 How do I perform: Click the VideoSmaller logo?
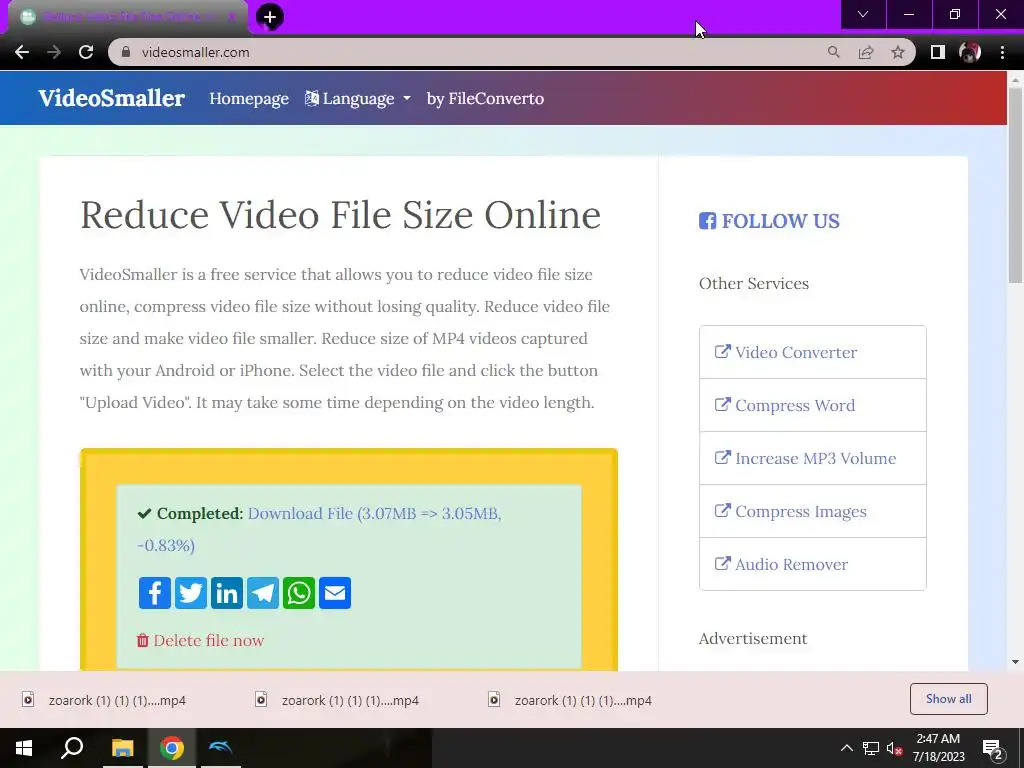pyautogui.click(x=112, y=98)
